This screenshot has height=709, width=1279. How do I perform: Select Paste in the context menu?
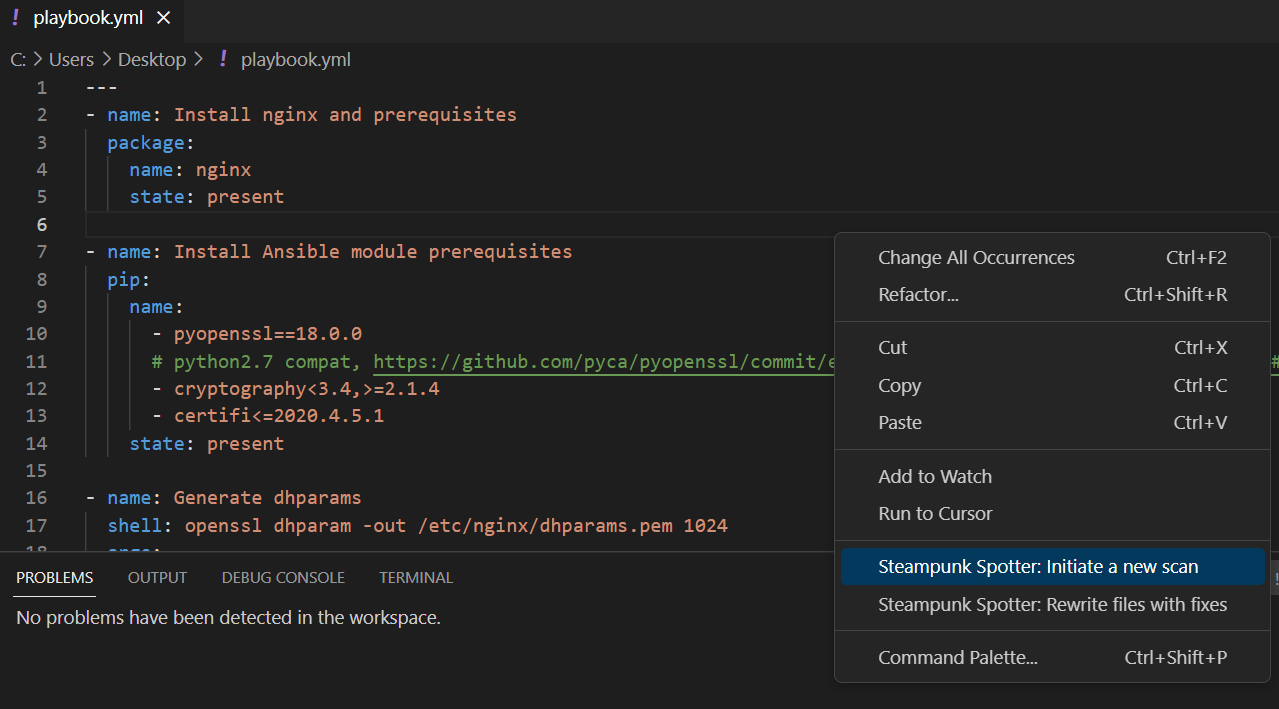click(900, 423)
